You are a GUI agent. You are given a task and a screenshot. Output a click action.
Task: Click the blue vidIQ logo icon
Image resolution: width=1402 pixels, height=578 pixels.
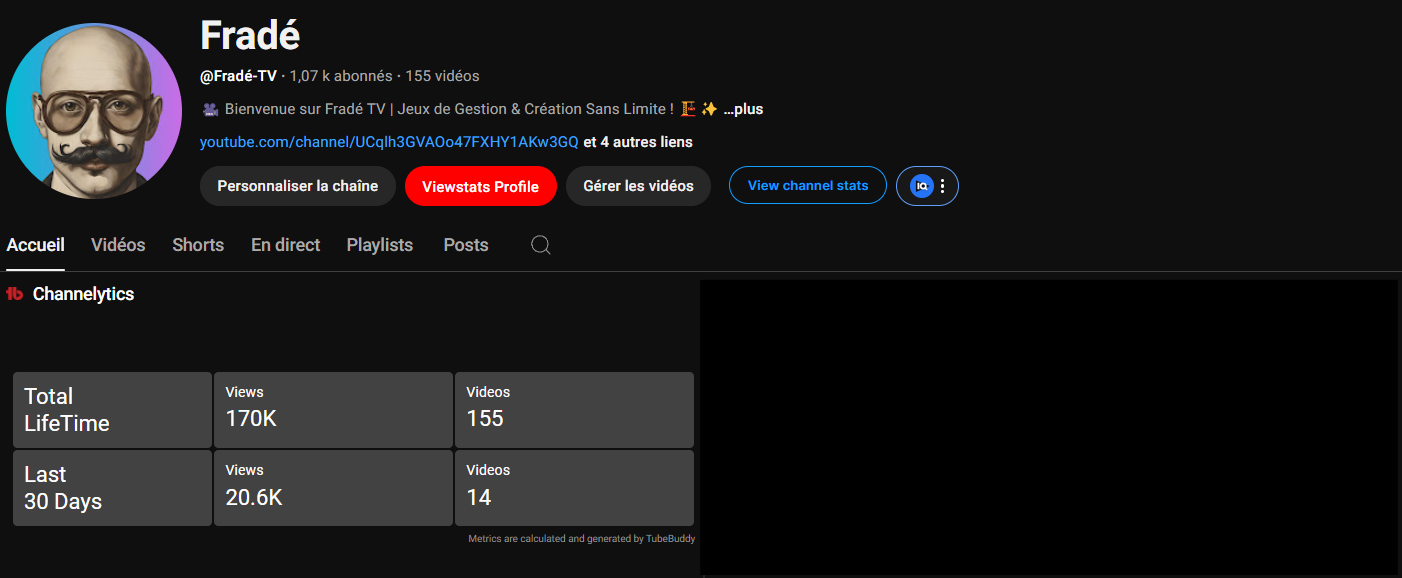(922, 186)
